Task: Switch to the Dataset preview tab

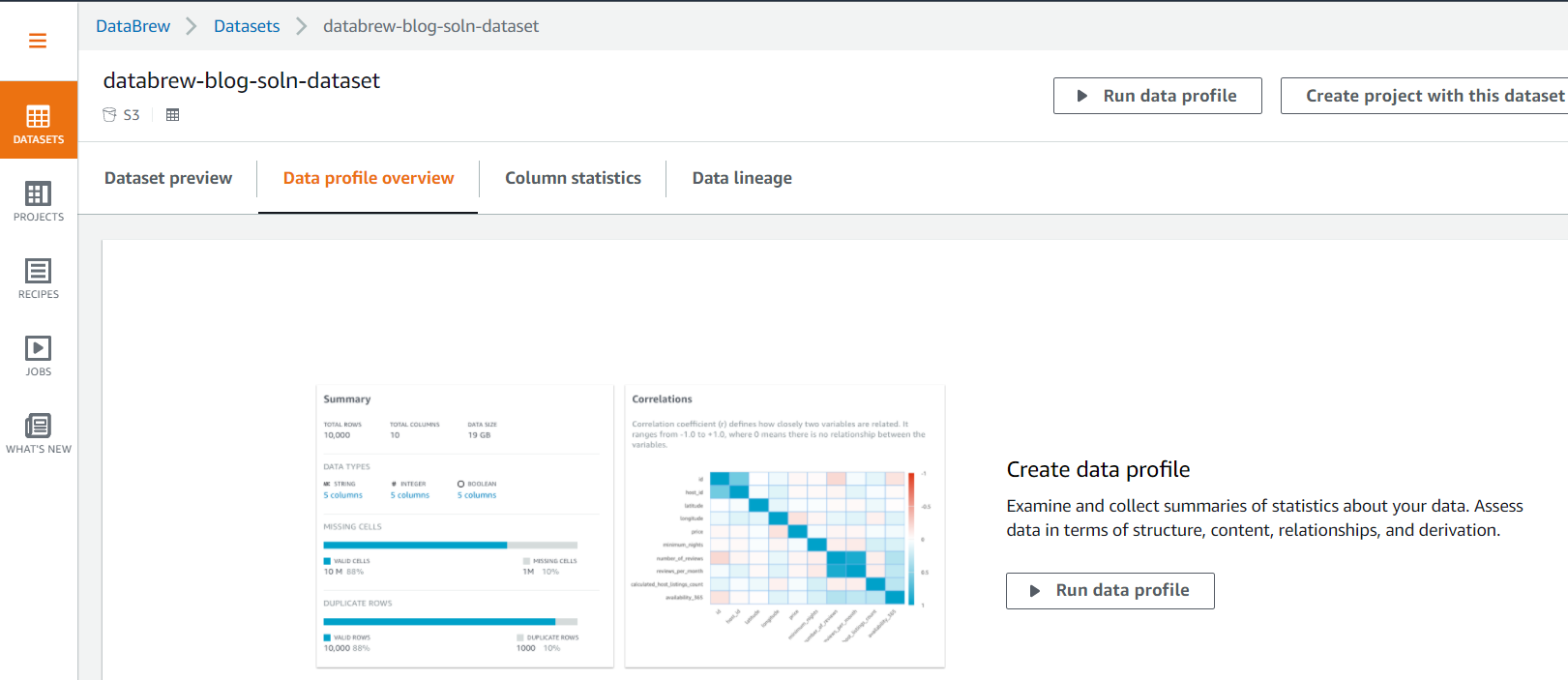Action: [168, 178]
